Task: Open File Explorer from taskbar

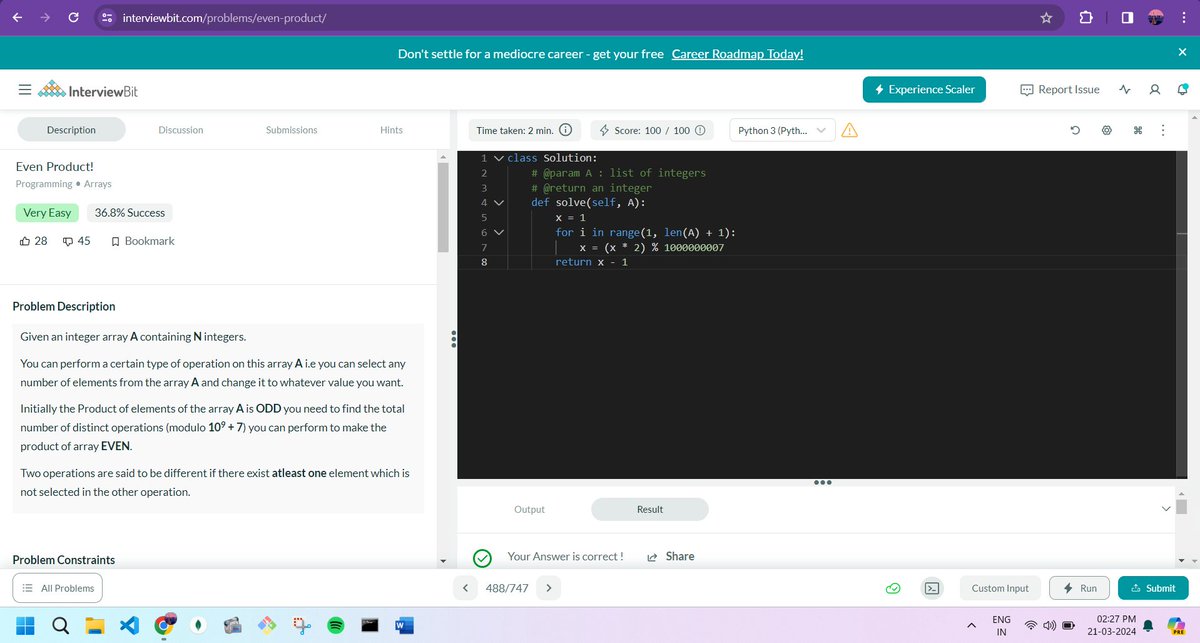Action: [95, 626]
